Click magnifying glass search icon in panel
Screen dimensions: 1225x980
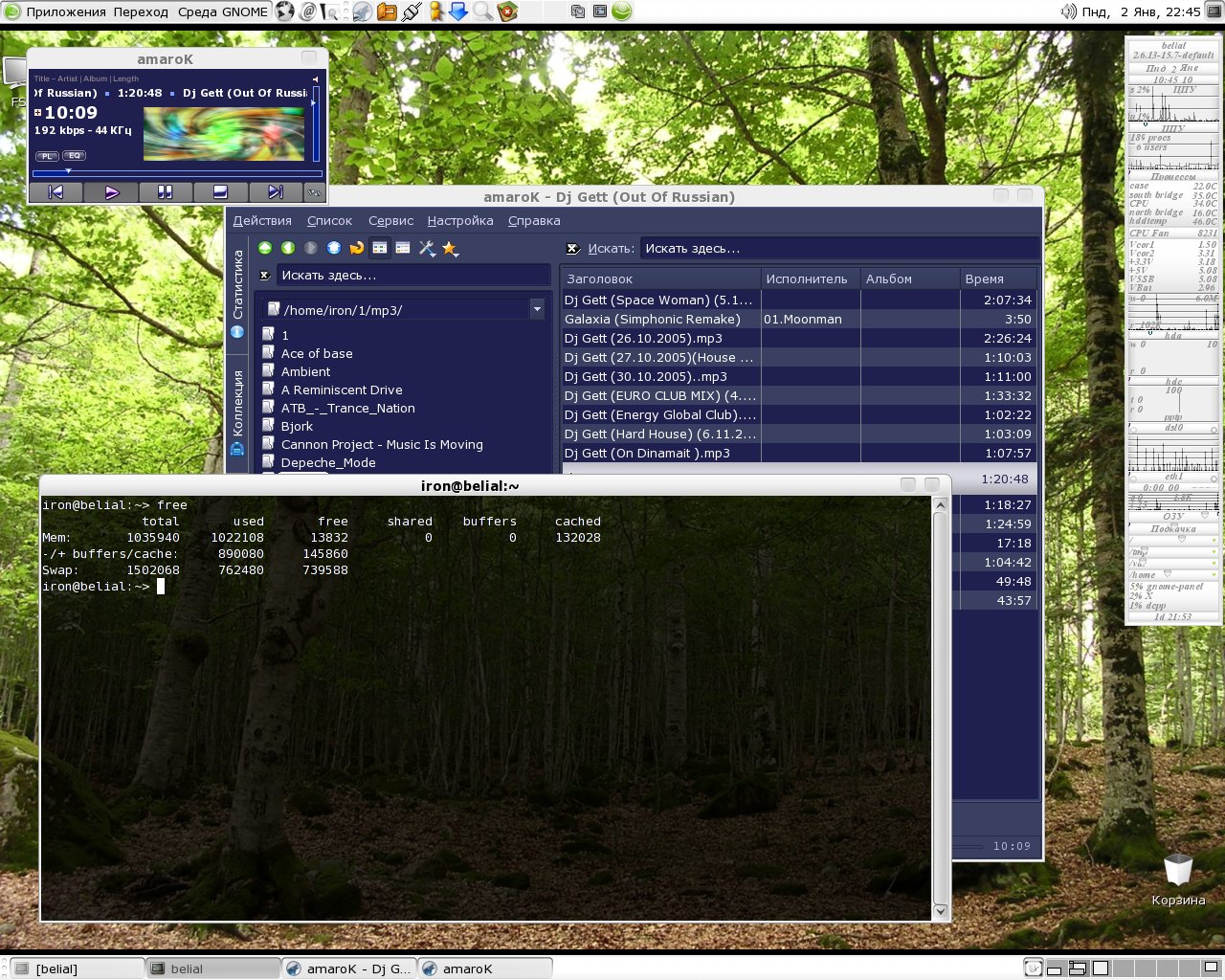coord(483,11)
